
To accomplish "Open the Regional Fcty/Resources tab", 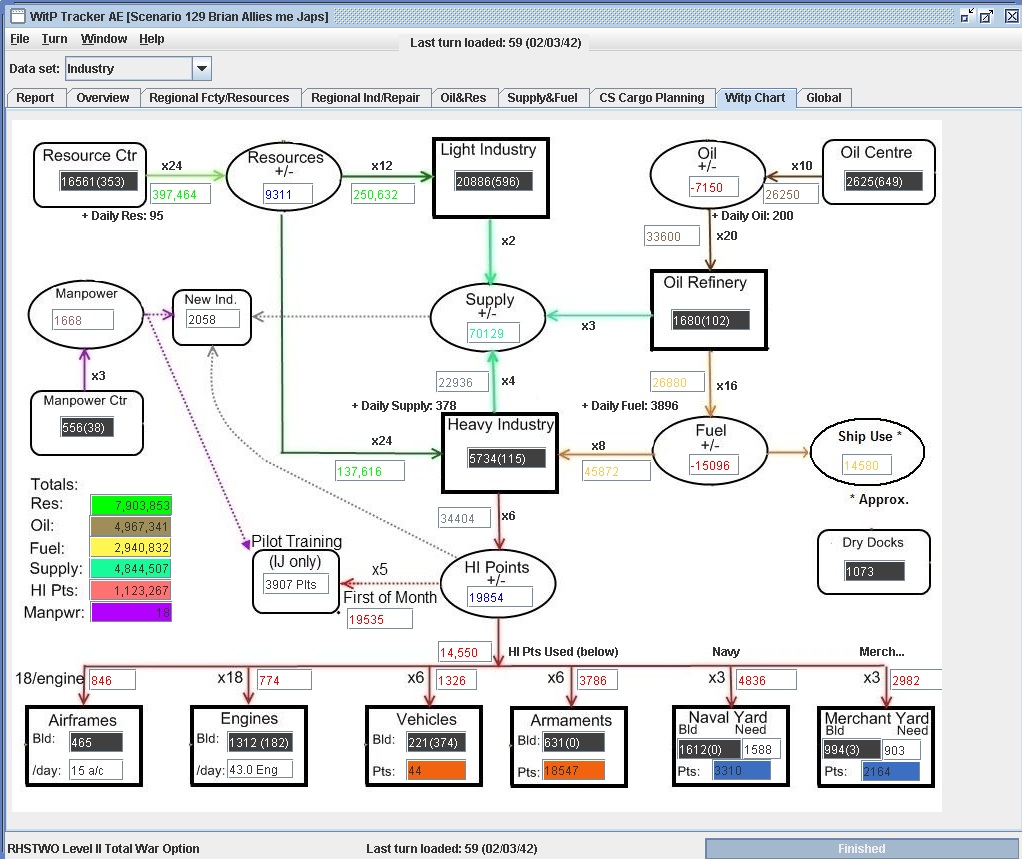I will click(x=219, y=98).
